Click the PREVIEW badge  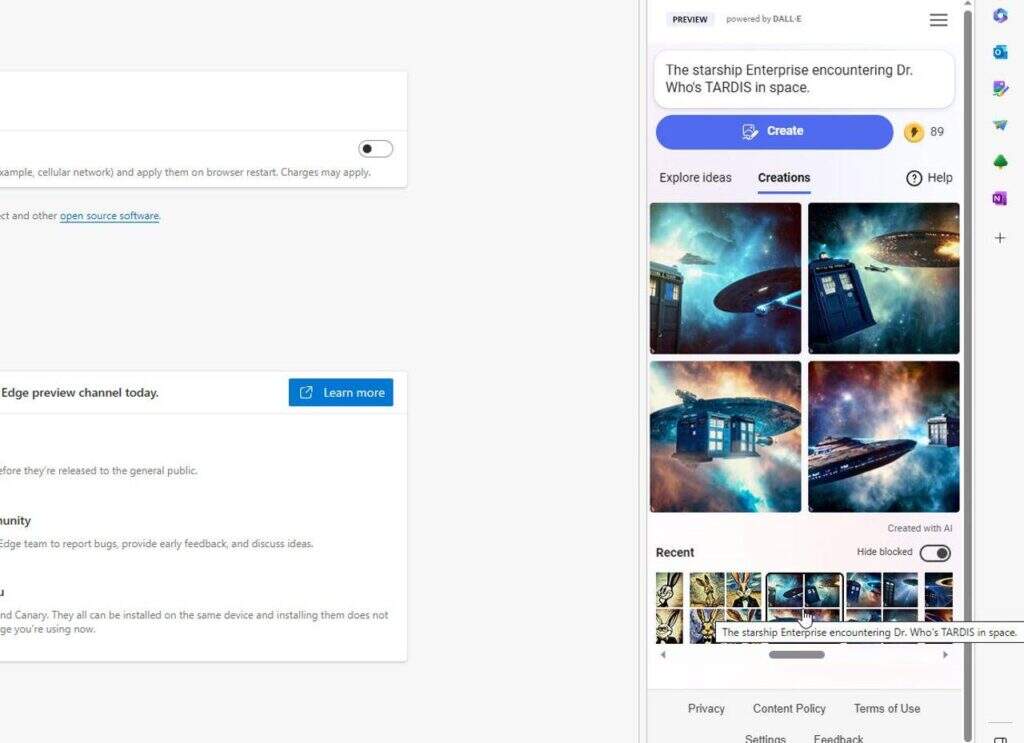(x=690, y=20)
